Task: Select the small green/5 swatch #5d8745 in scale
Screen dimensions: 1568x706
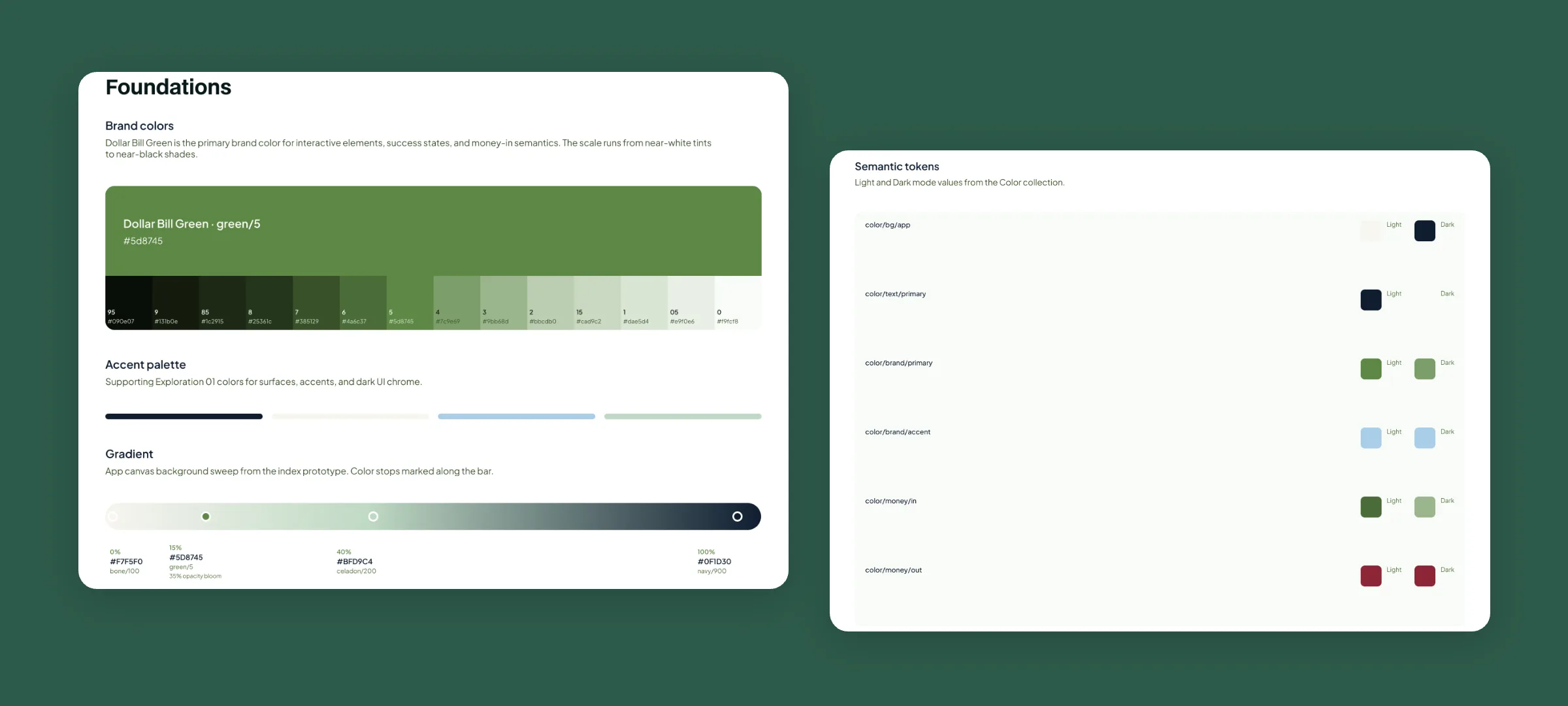Action: 410,303
